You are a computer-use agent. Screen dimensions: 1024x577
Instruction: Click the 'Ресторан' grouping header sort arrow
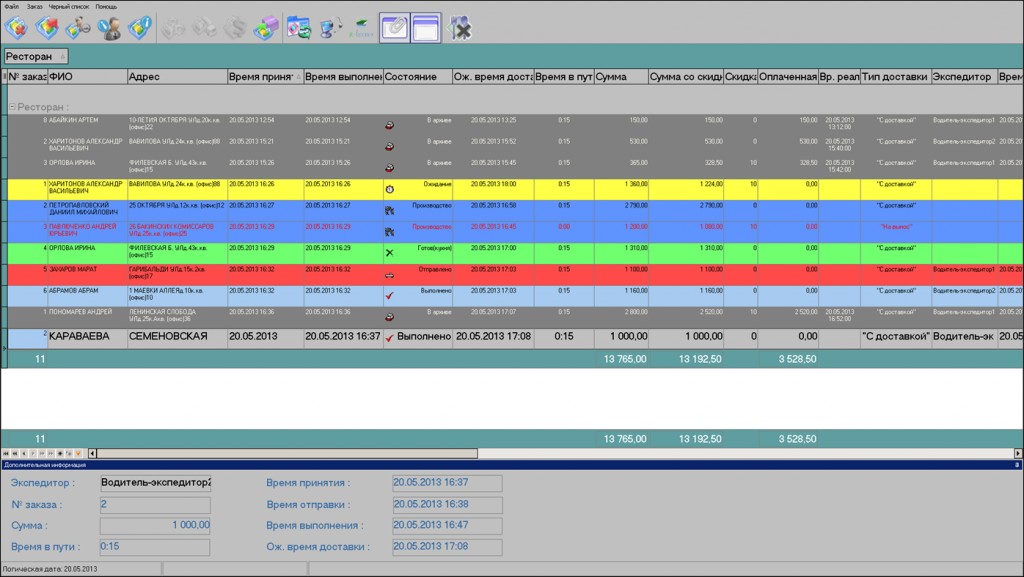62,57
